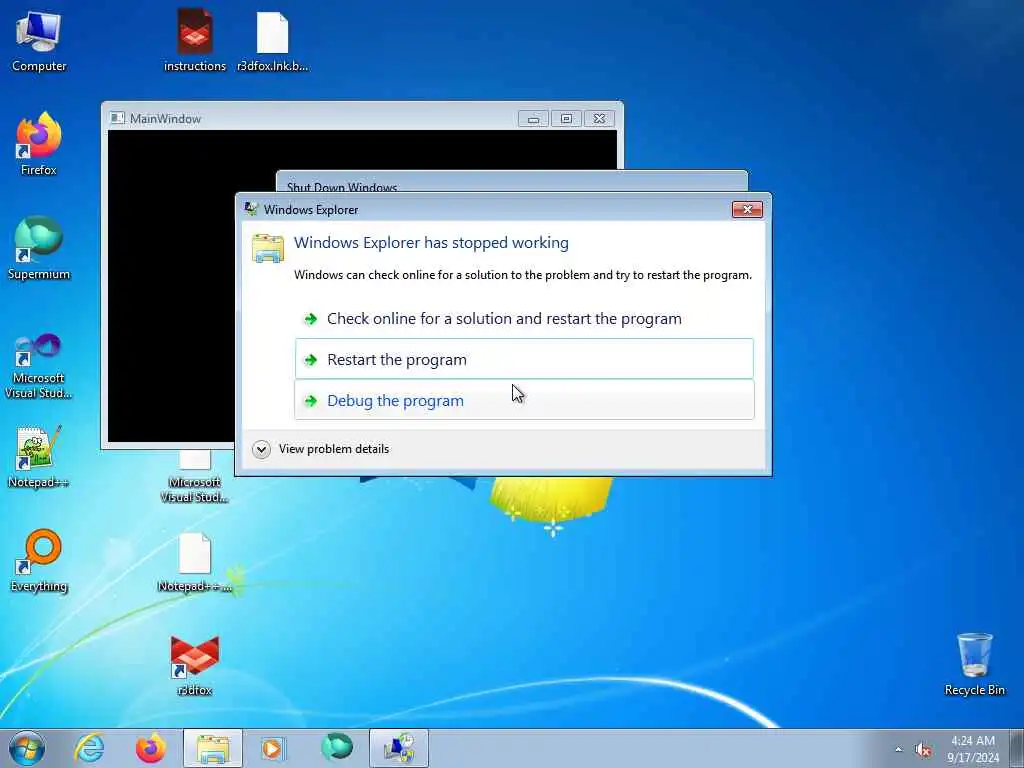
Task: Check online for a solution and restart
Action: 524,319
